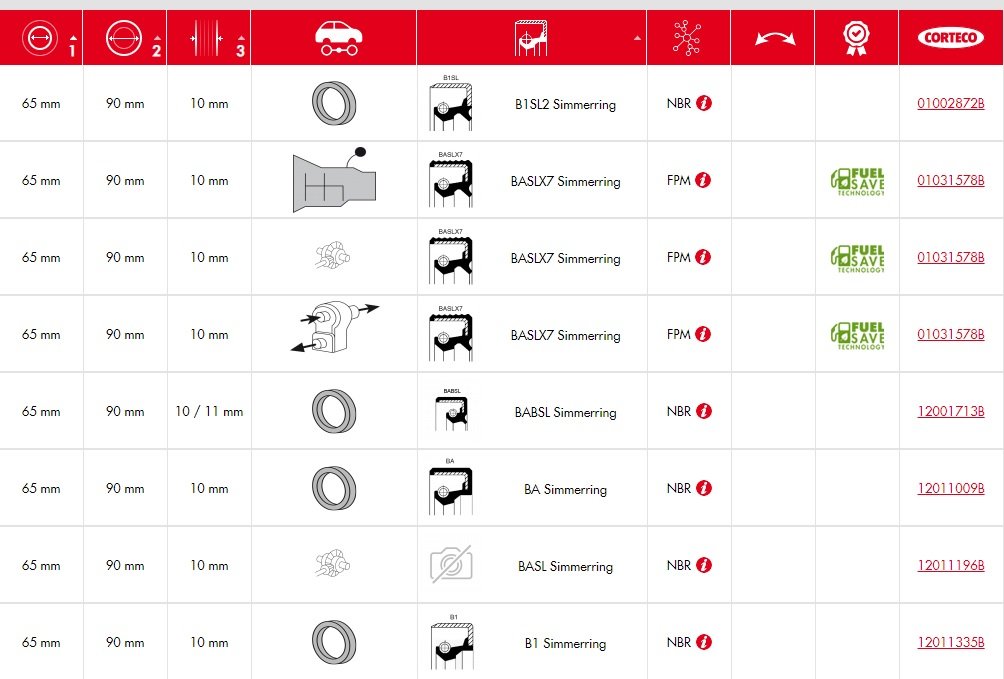Click the quality award ribbon header icon
Screen dimensions: 1004x679
[x=856, y=38]
